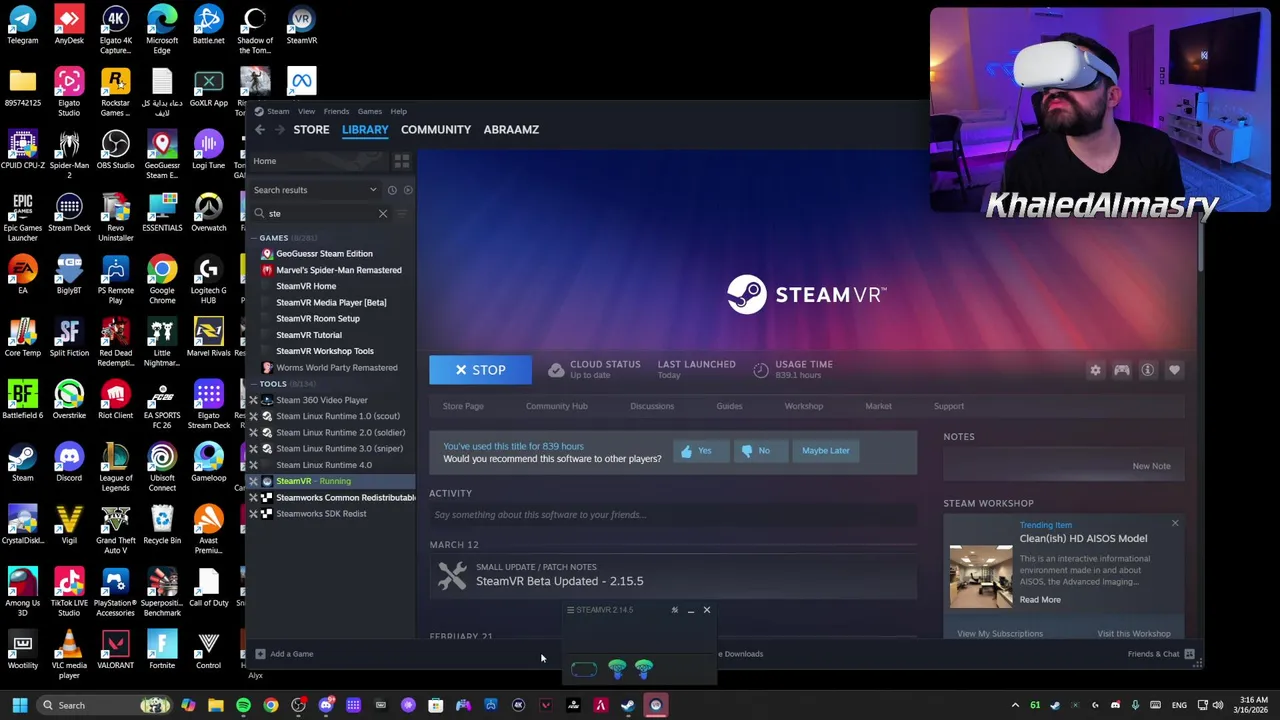The height and width of the screenshot is (720, 1280).
Task: Click the Steam back navigation arrow
Action: pyautogui.click(x=260, y=130)
